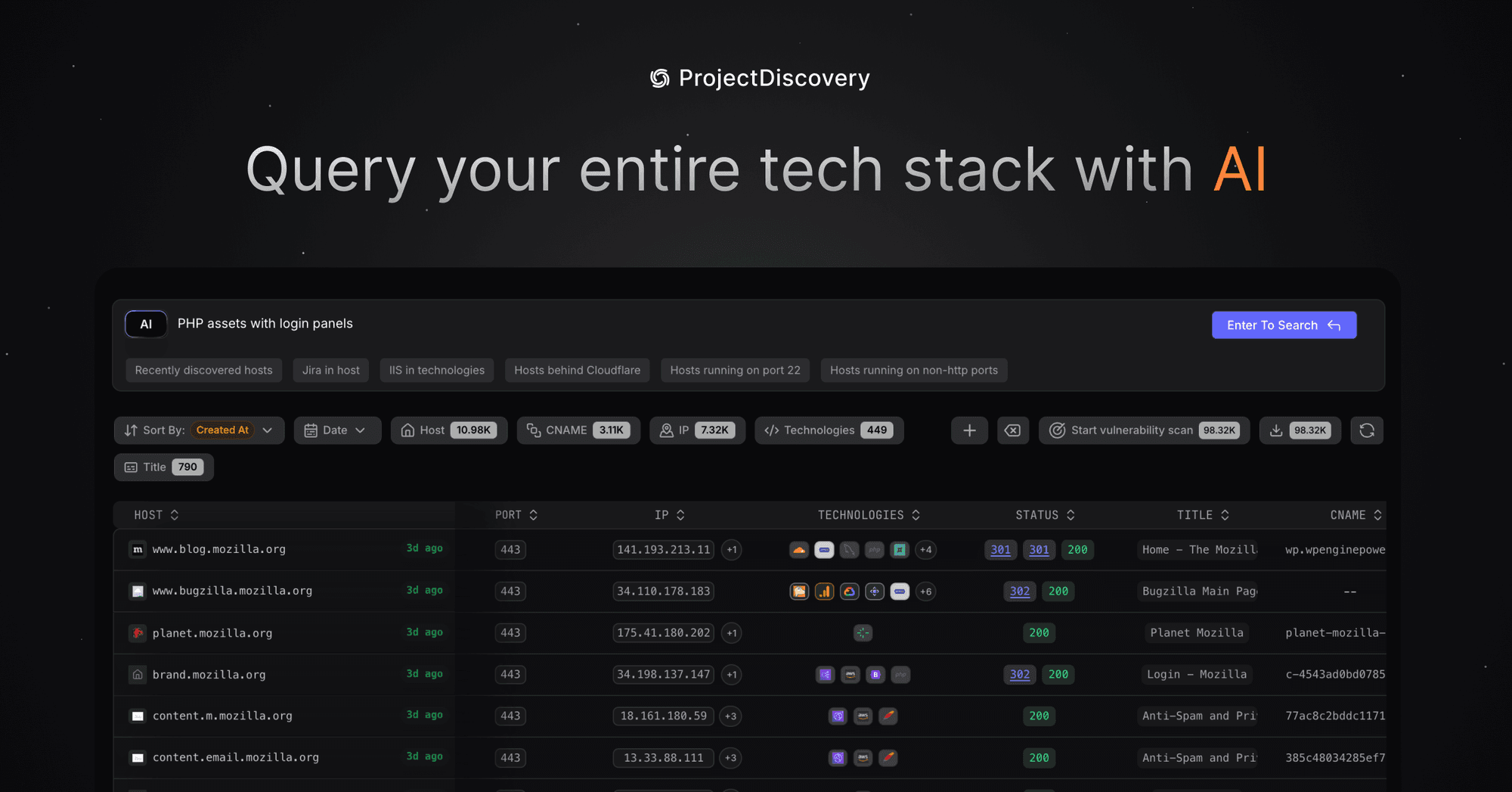Click port 443 in brand.mozilla.org row
This screenshot has width=1512, height=792.
coord(510,675)
